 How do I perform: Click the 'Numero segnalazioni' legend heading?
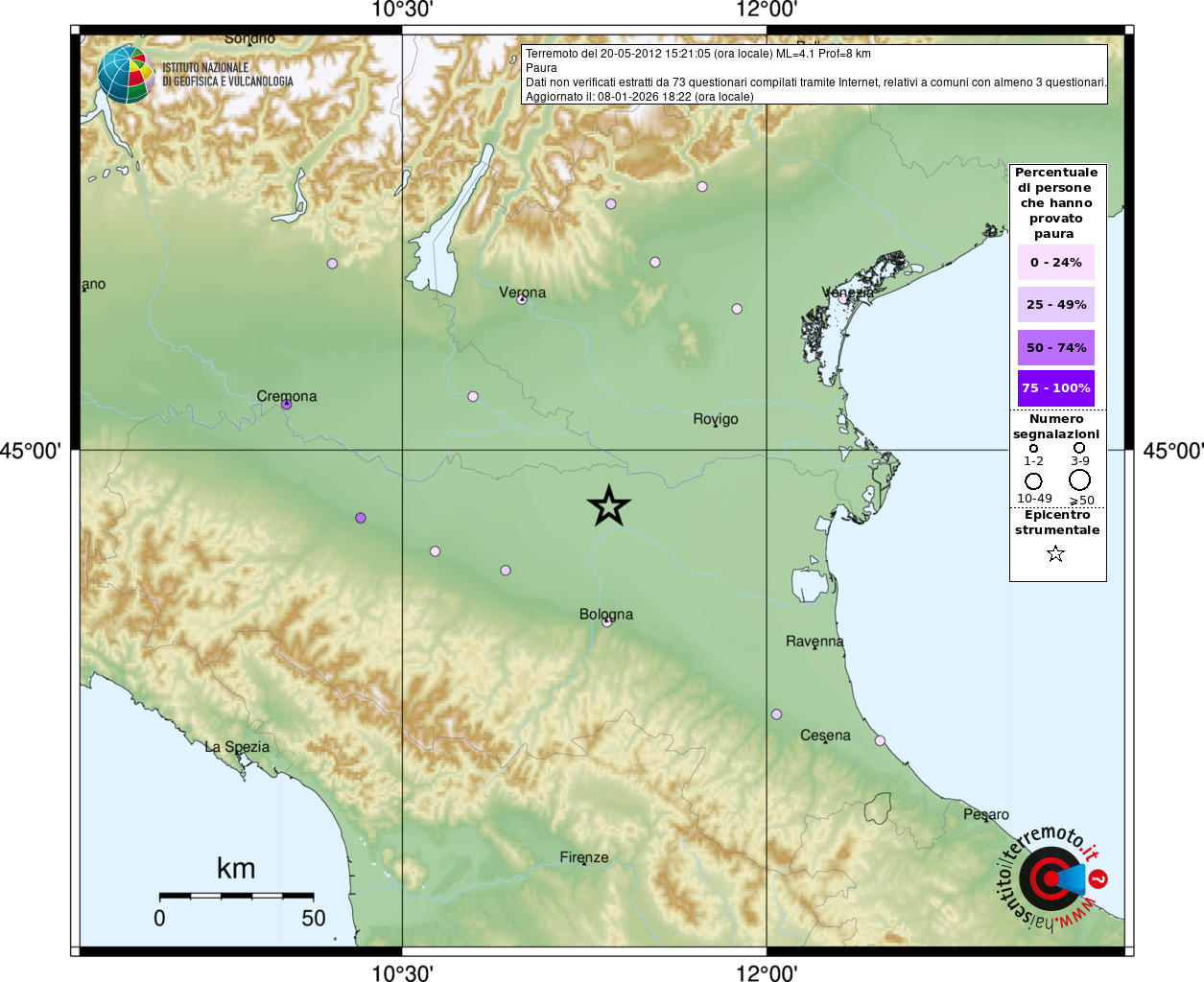point(1056,427)
